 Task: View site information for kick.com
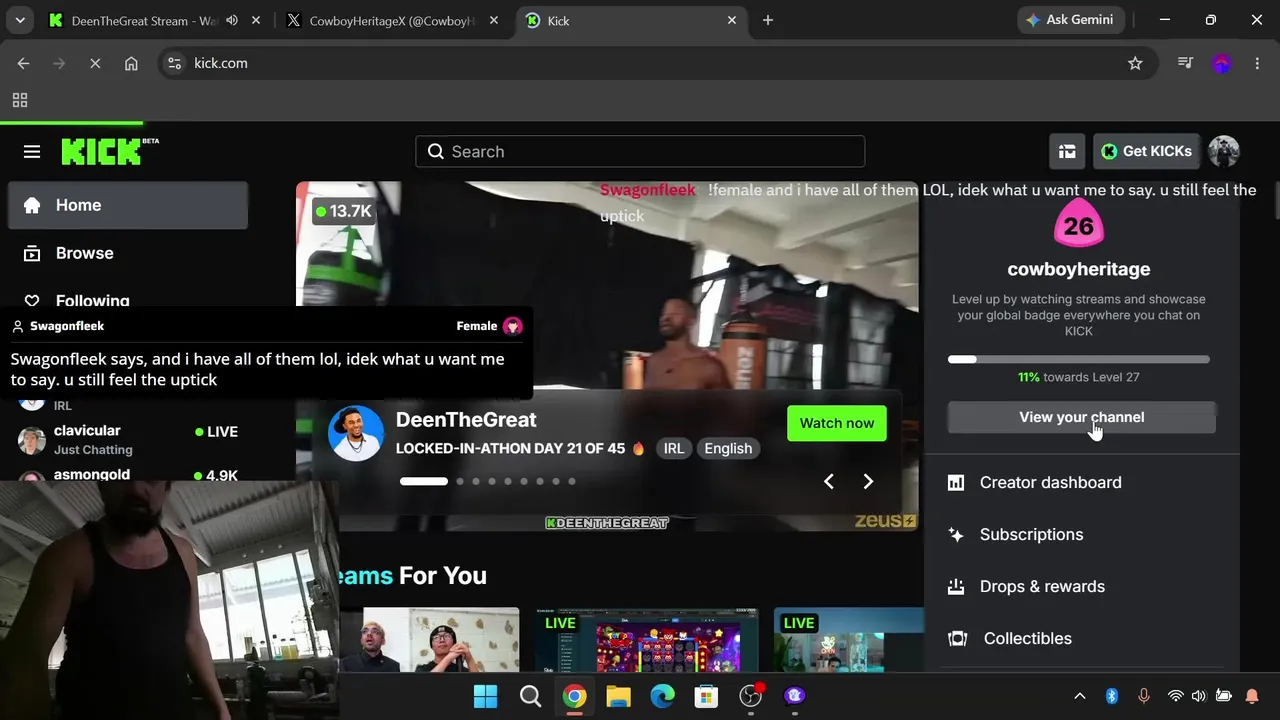tap(175, 63)
